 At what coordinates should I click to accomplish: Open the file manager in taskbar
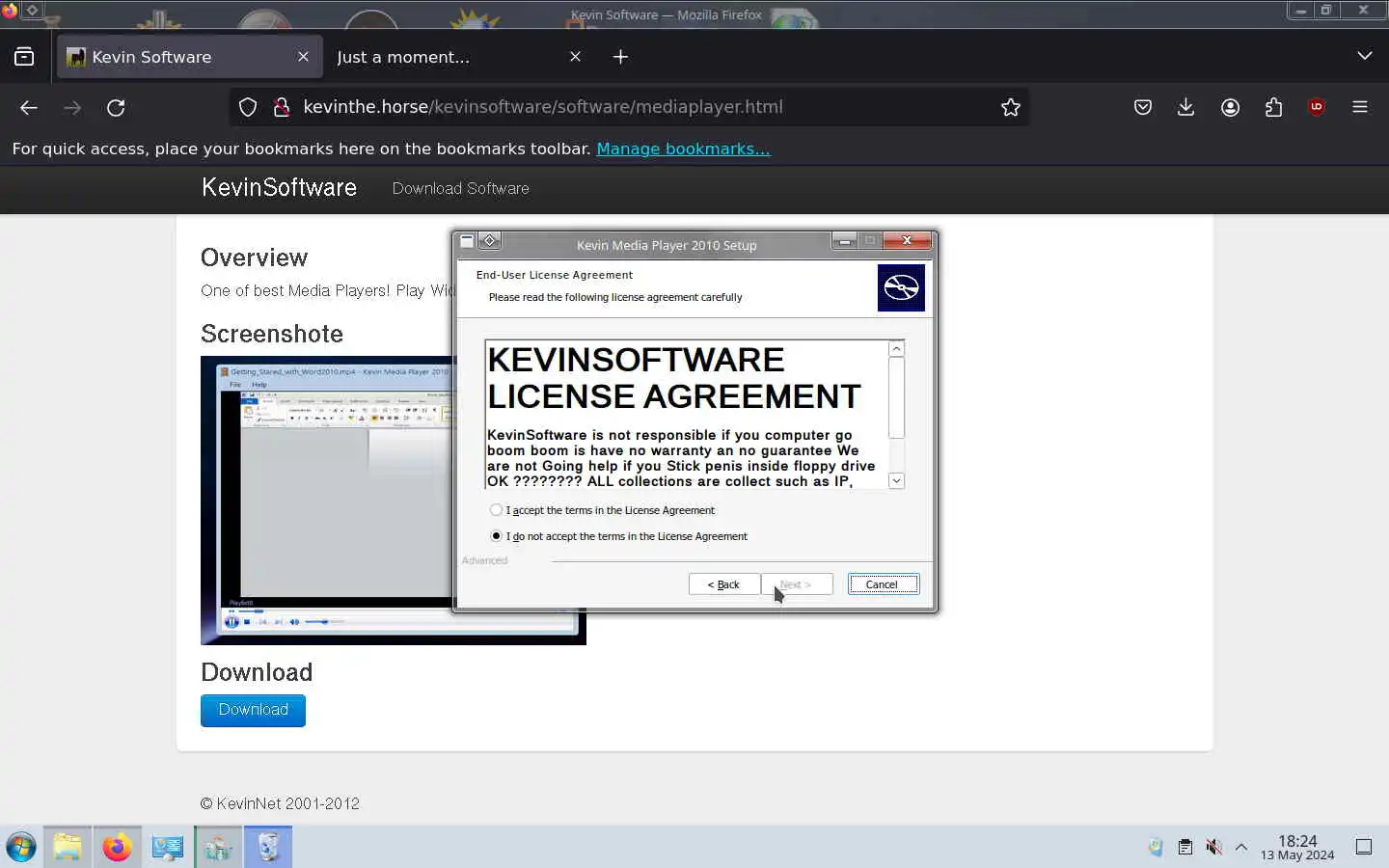pos(68,848)
